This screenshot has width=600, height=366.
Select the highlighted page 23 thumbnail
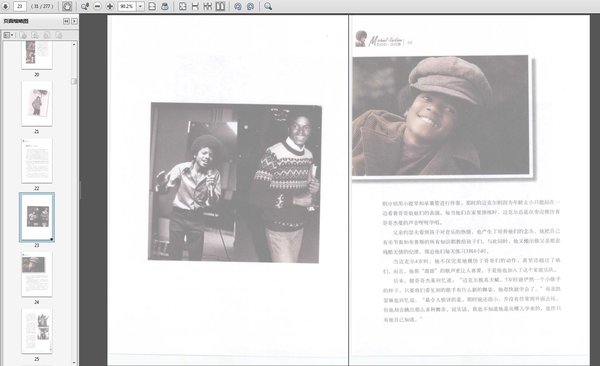tap(37, 217)
